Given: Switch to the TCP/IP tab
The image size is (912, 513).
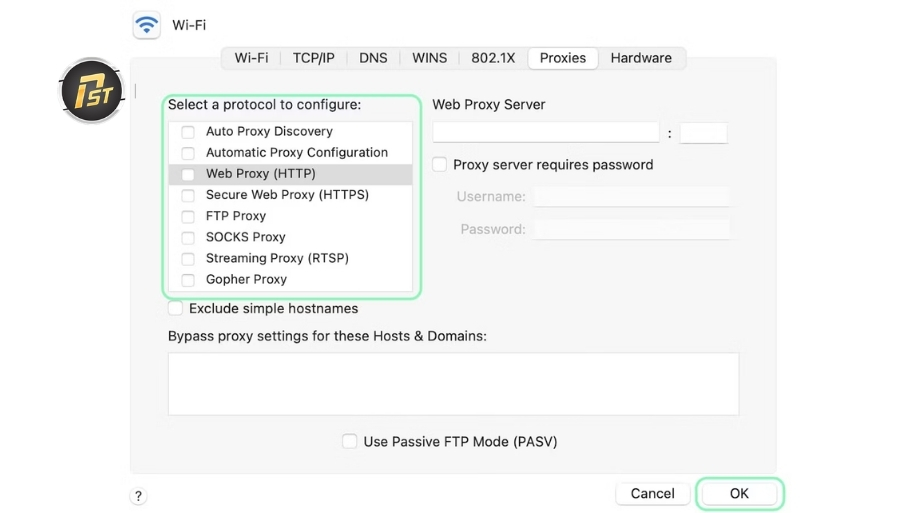Looking at the screenshot, I should point(314,58).
